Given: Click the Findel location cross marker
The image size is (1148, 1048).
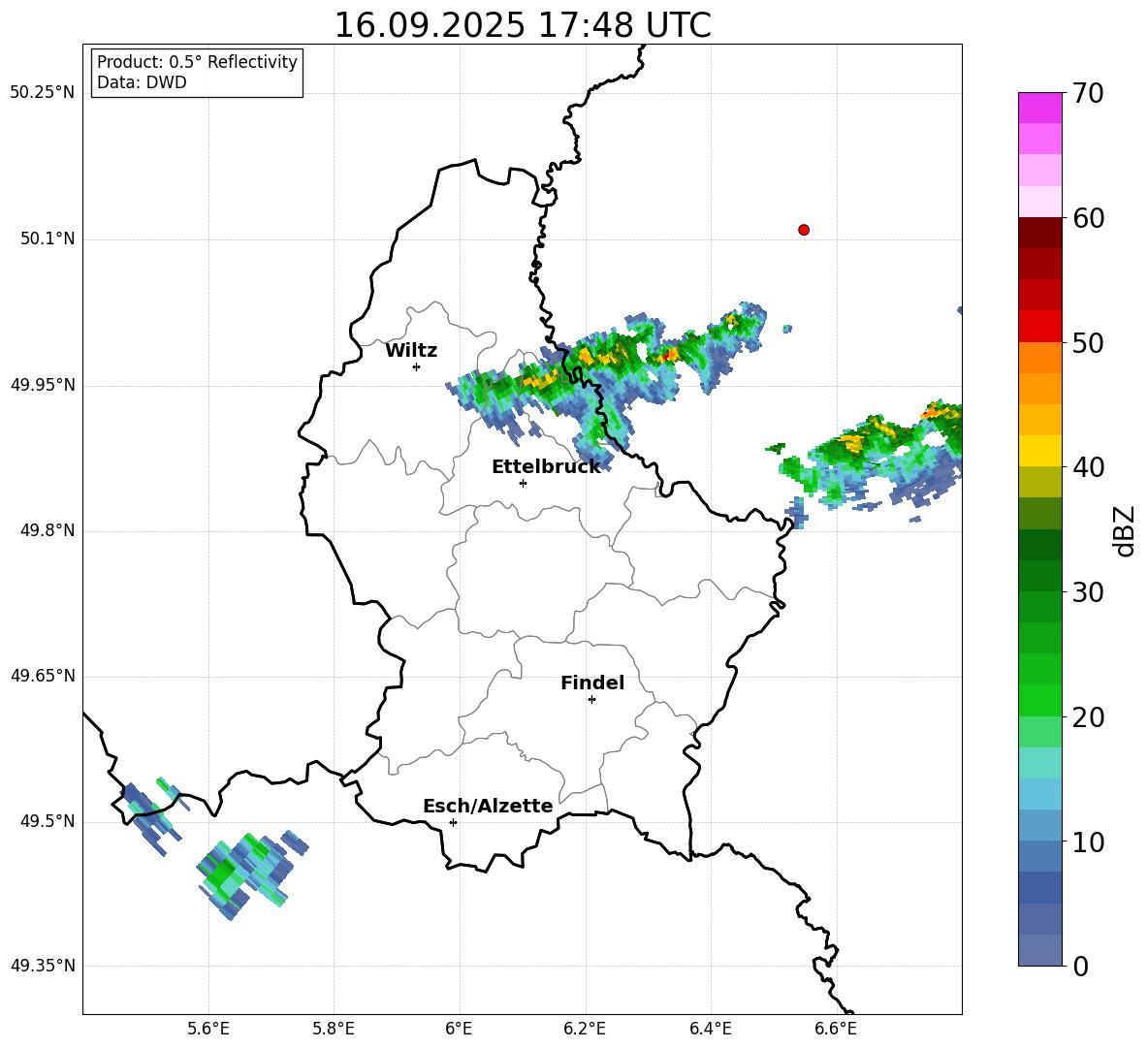Looking at the screenshot, I should tap(591, 700).
